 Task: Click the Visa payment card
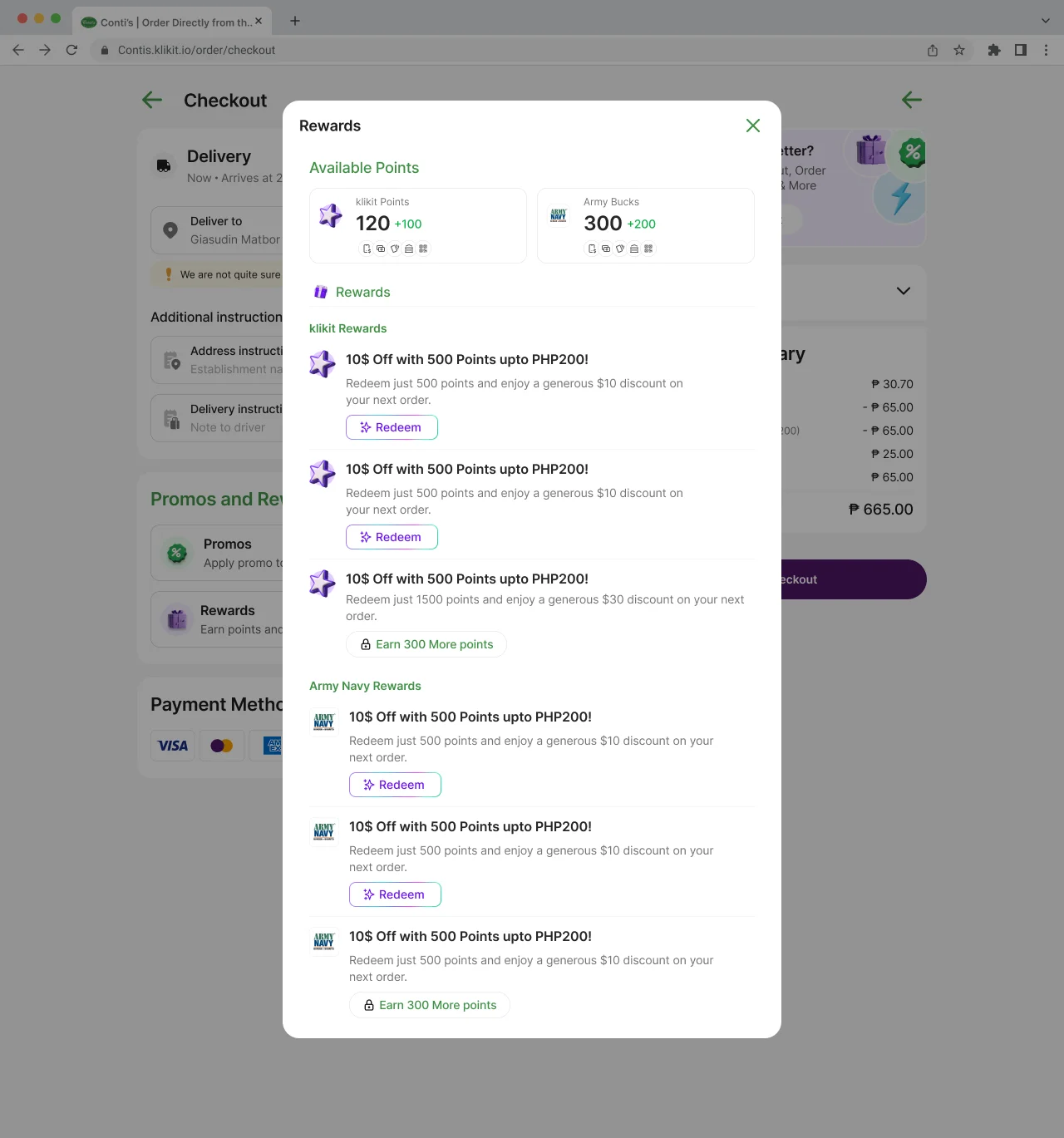tap(173, 746)
